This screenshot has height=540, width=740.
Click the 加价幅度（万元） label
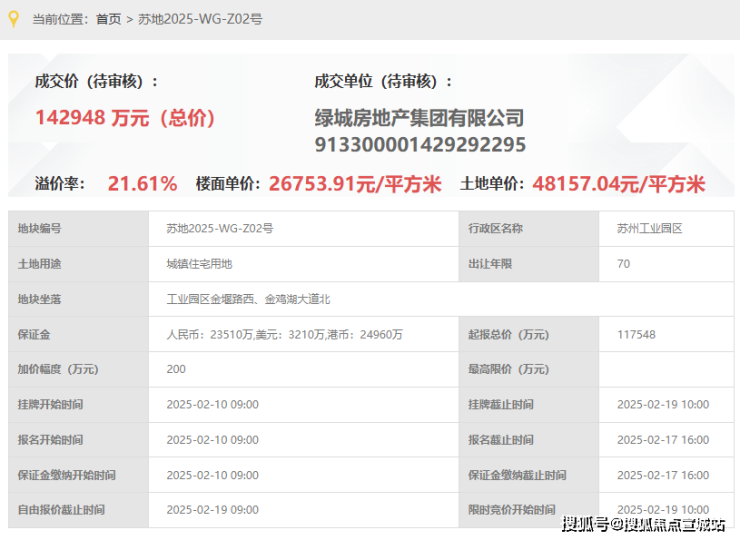click(58, 369)
